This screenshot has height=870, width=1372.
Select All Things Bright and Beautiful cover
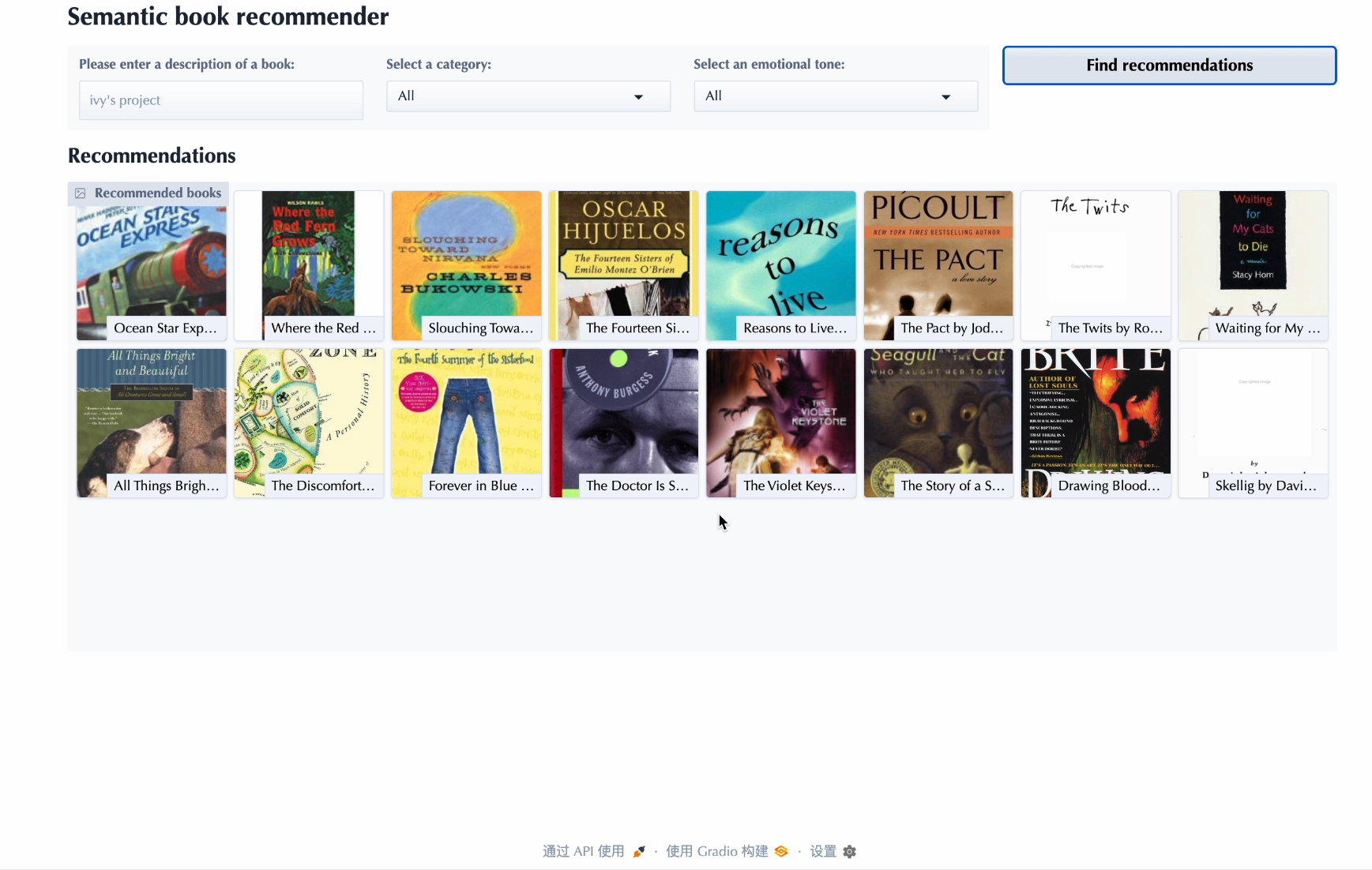151,423
